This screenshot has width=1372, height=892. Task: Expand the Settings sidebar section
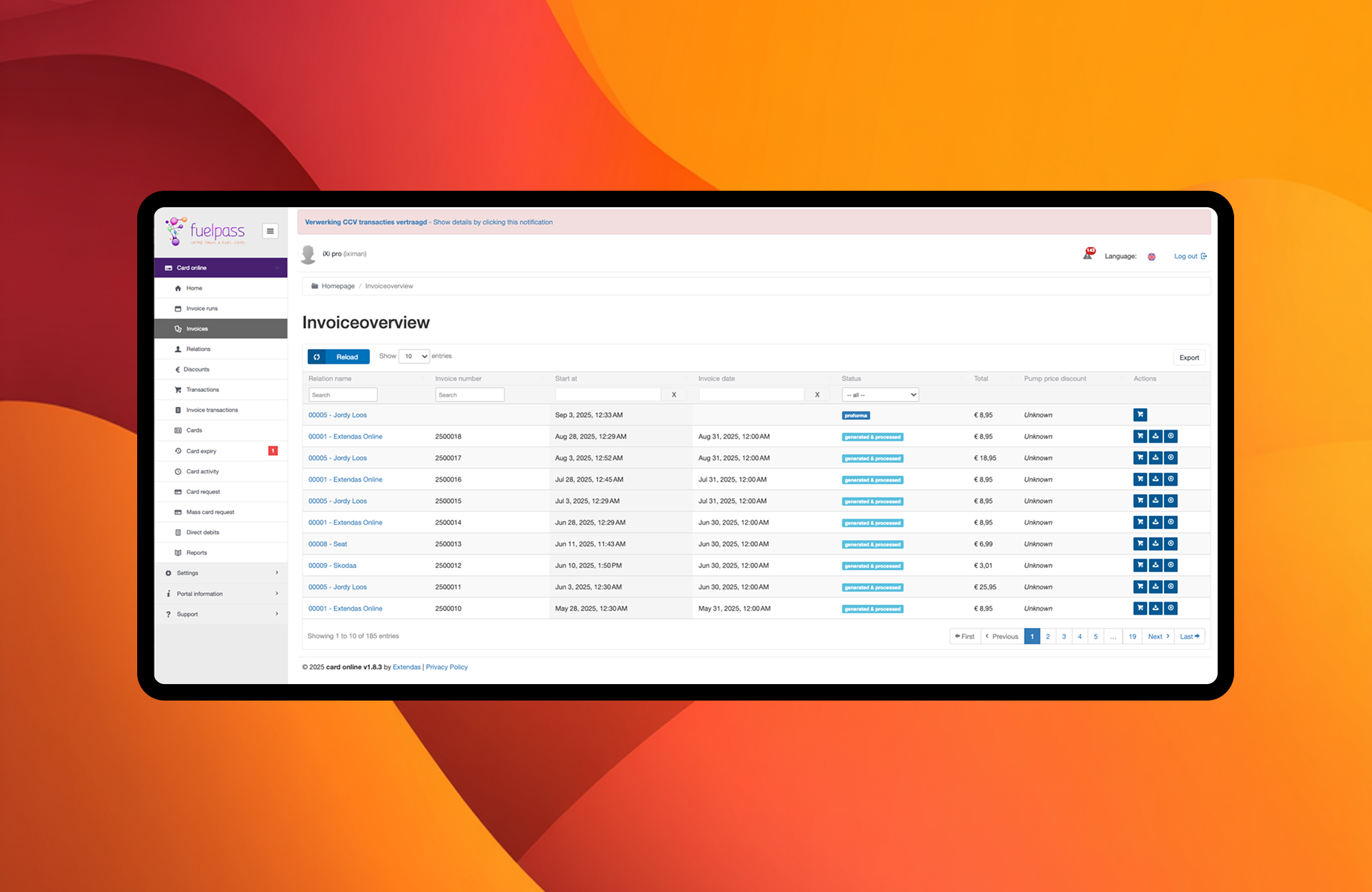(221, 573)
